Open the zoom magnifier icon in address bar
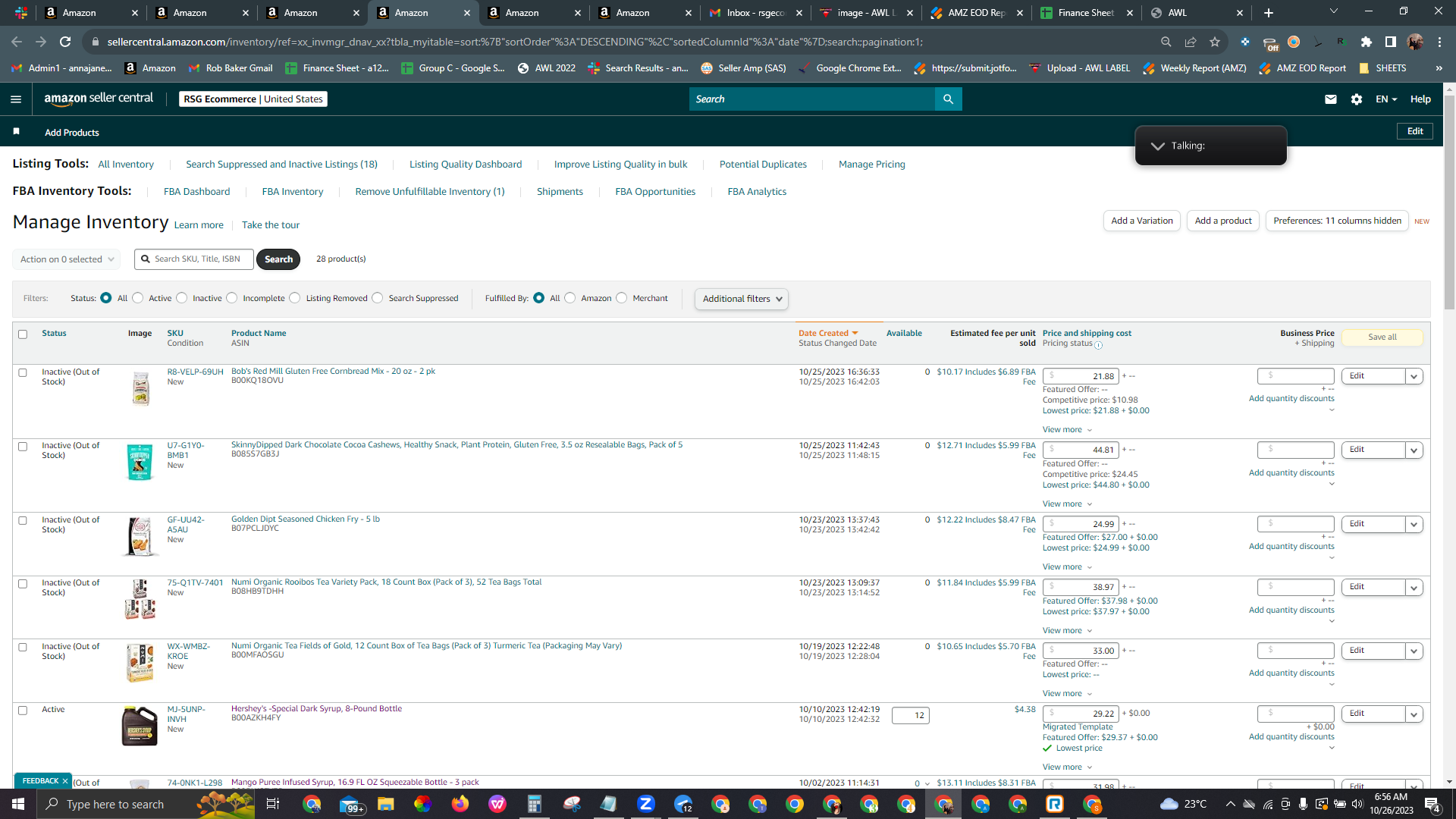The height and width of the screenshot is (819, 1456). [1166, 42]
